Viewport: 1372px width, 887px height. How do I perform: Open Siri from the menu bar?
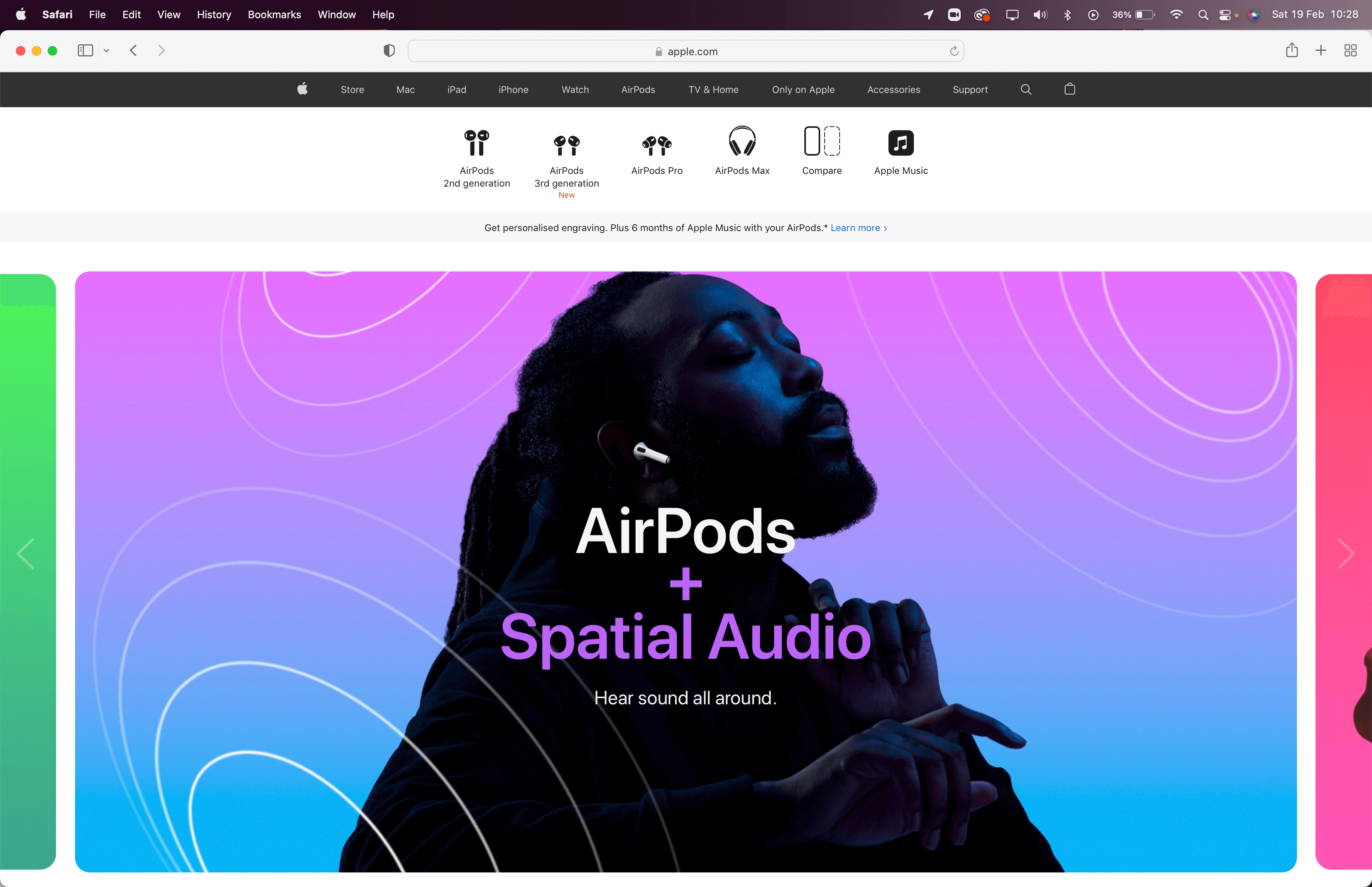pos(1253,15)
